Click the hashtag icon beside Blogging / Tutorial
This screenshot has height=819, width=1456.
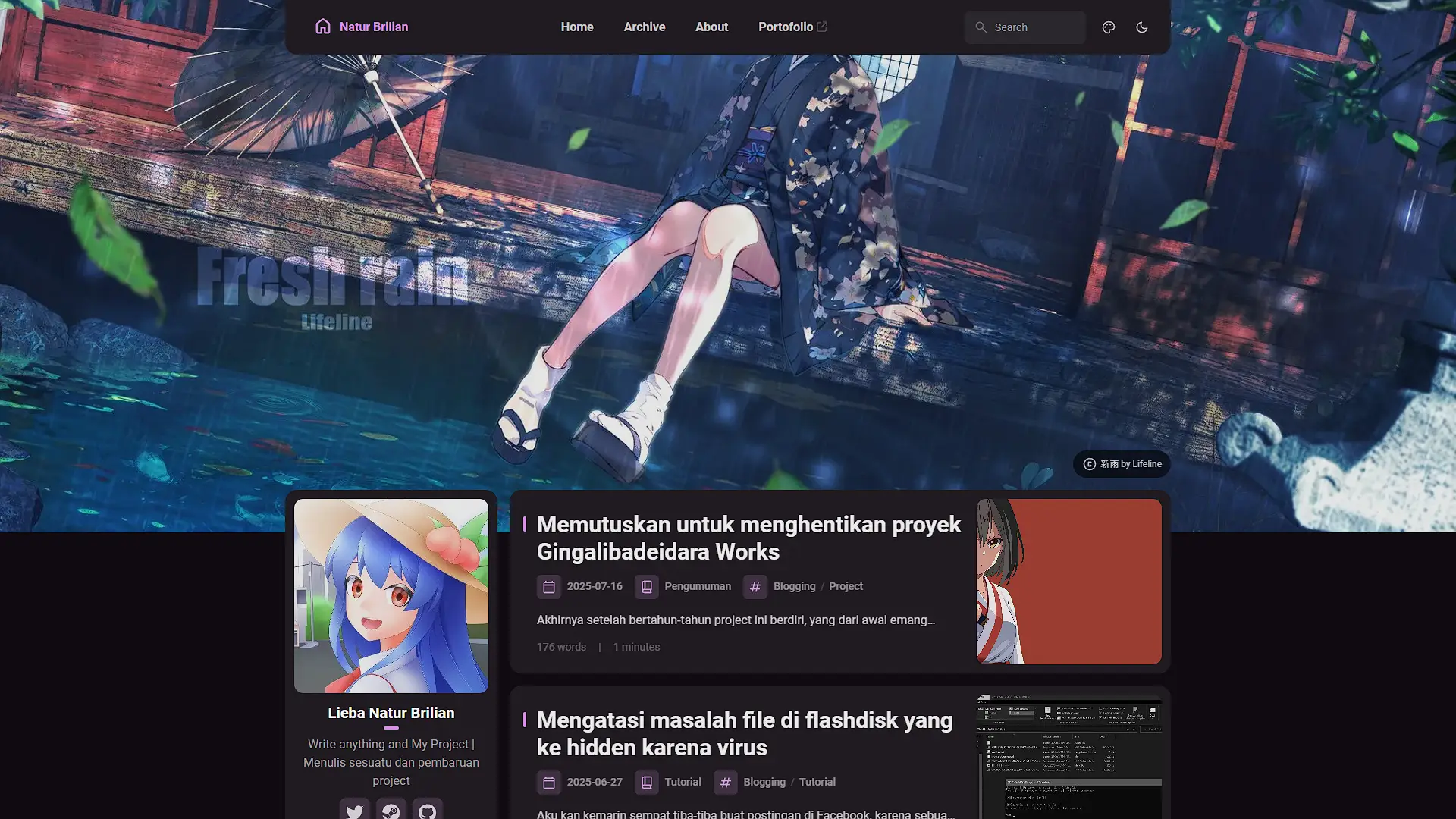tap(726, 783)
